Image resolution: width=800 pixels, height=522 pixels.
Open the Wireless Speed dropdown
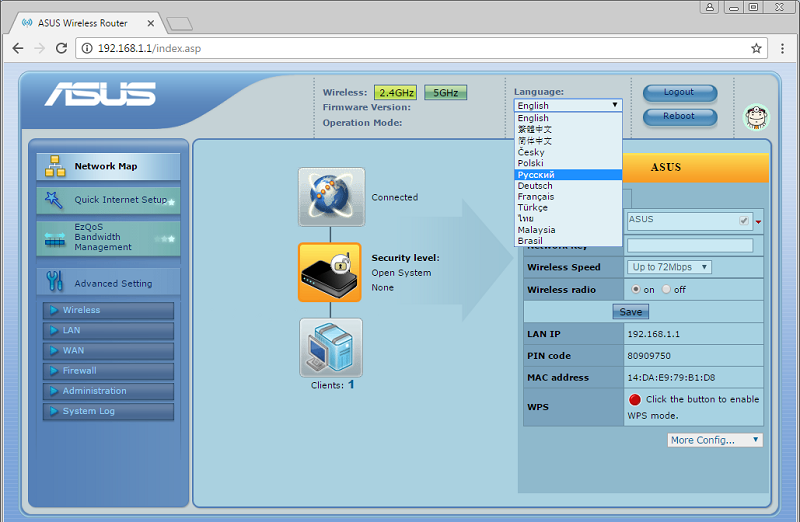click(669, 267)
